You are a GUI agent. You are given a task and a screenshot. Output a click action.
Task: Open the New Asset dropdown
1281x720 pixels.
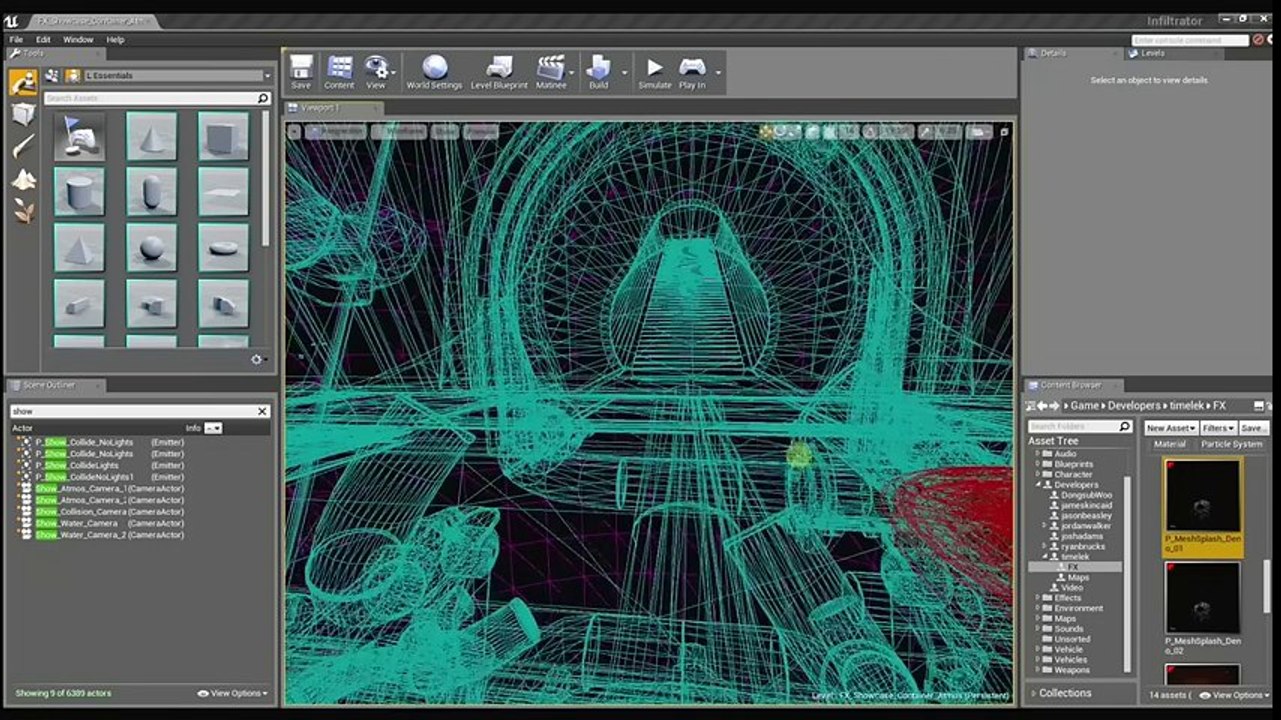point(1171,428)
